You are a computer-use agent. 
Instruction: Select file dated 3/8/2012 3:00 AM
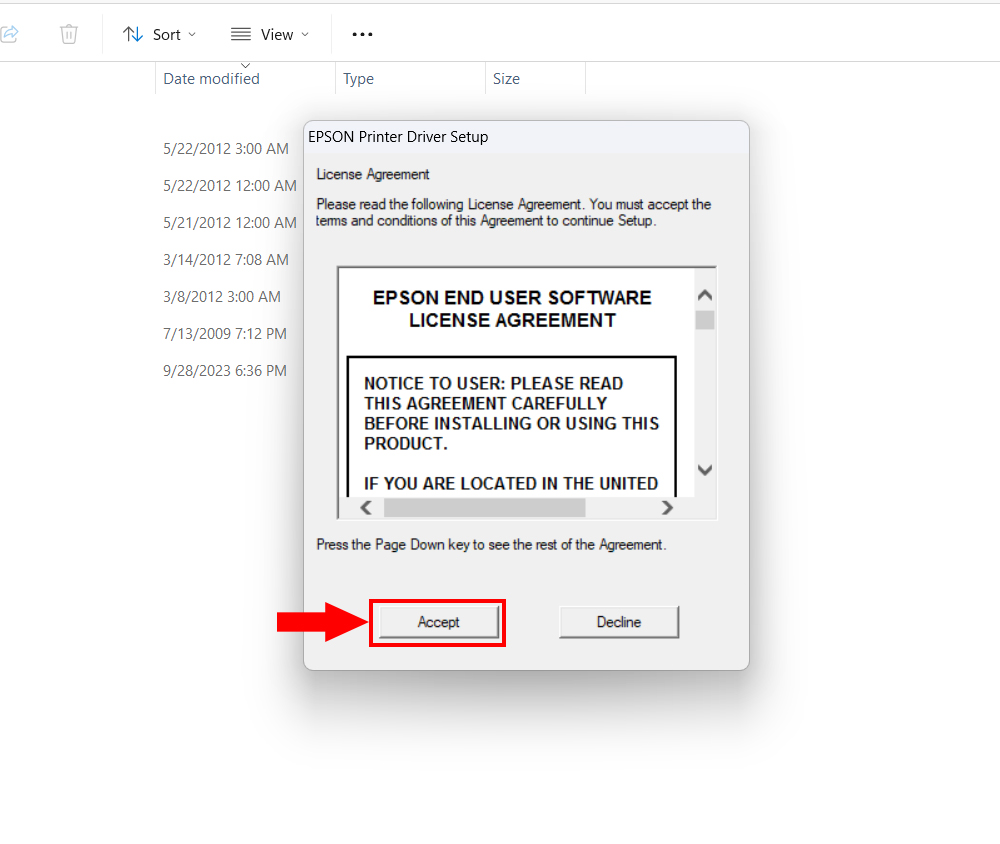pyautogui.click(x=221, y=297)
